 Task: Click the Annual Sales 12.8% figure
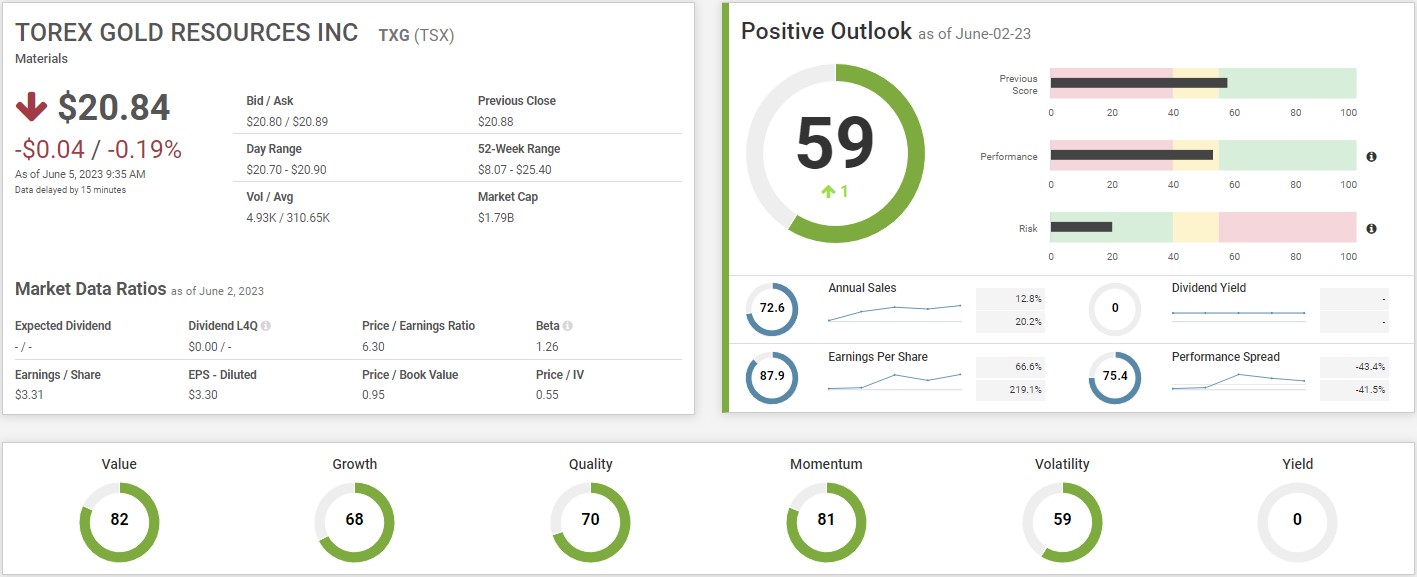[1028, 299]
